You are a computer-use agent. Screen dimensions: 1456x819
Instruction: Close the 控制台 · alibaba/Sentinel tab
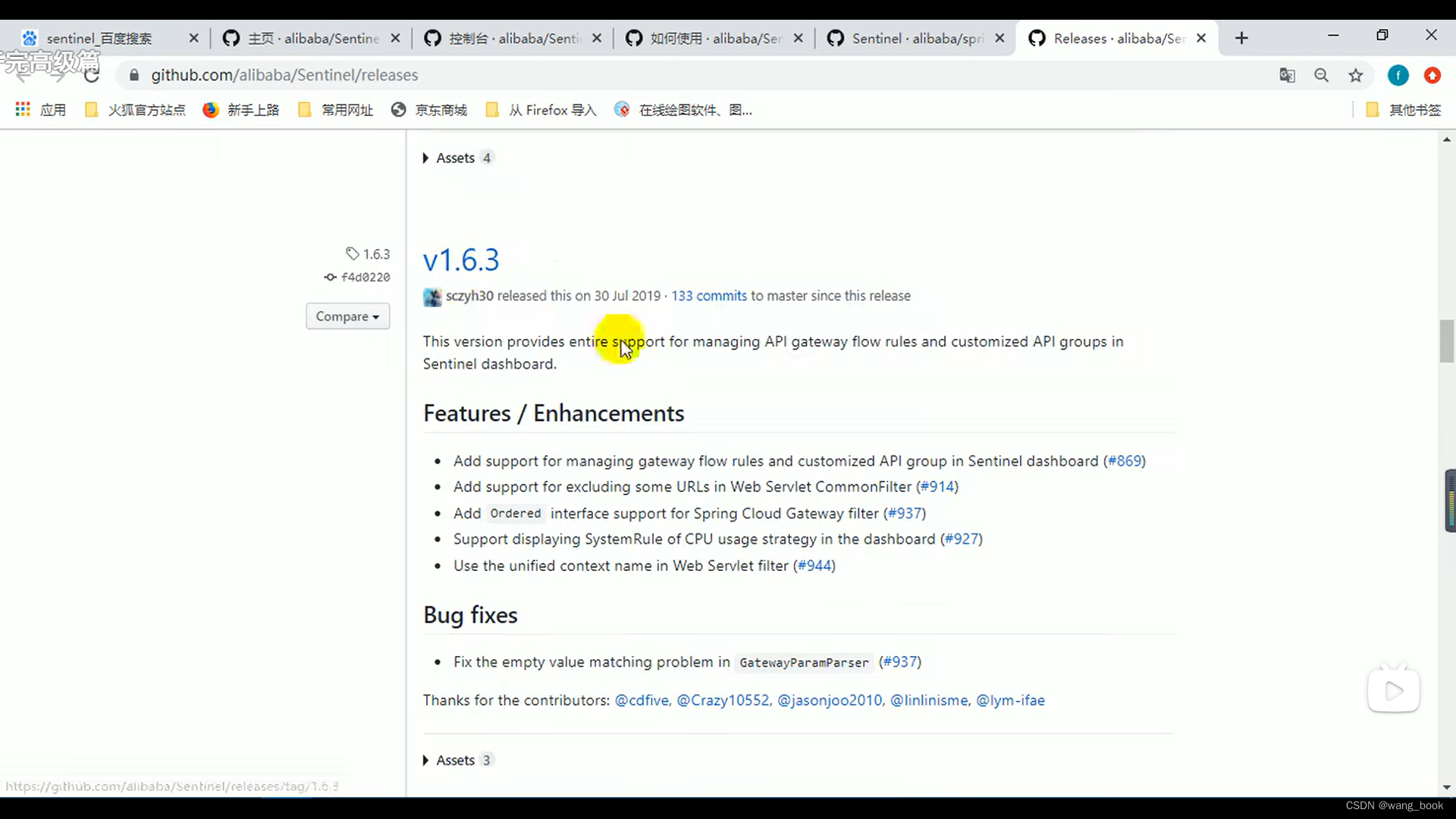(x=597, y=38)
